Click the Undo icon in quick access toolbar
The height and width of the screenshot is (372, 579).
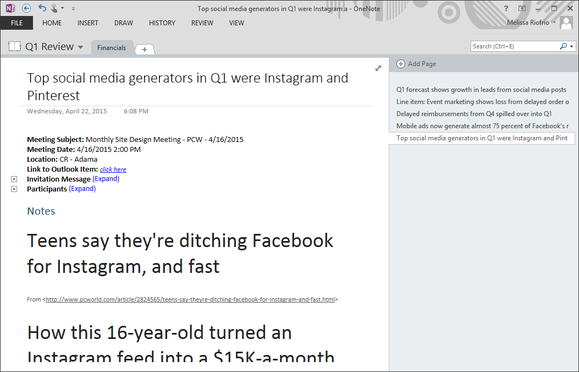coord(42,8)
